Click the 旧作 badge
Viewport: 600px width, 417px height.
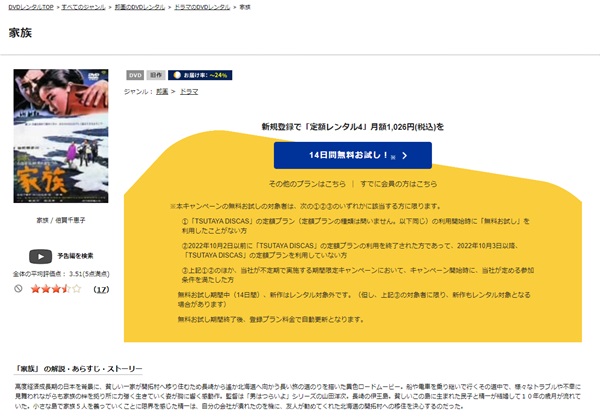156,75
